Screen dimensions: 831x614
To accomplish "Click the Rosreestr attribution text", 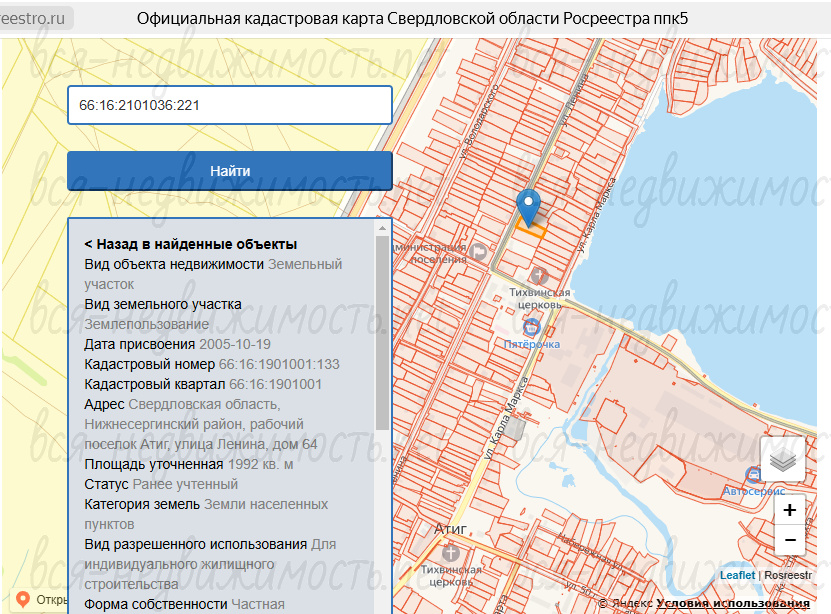I will [788, 575].
